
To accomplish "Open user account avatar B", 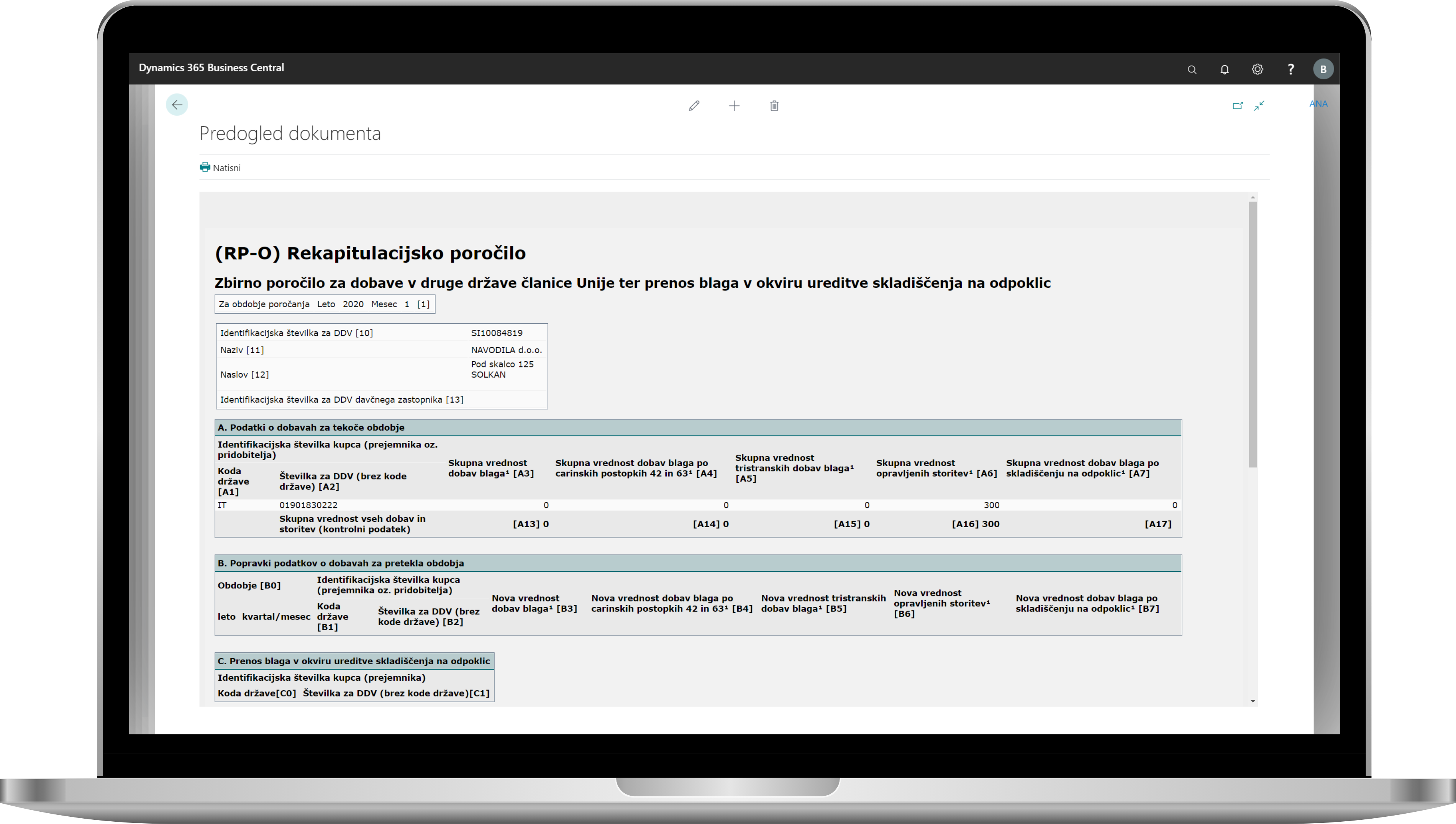I will 1323,69.
